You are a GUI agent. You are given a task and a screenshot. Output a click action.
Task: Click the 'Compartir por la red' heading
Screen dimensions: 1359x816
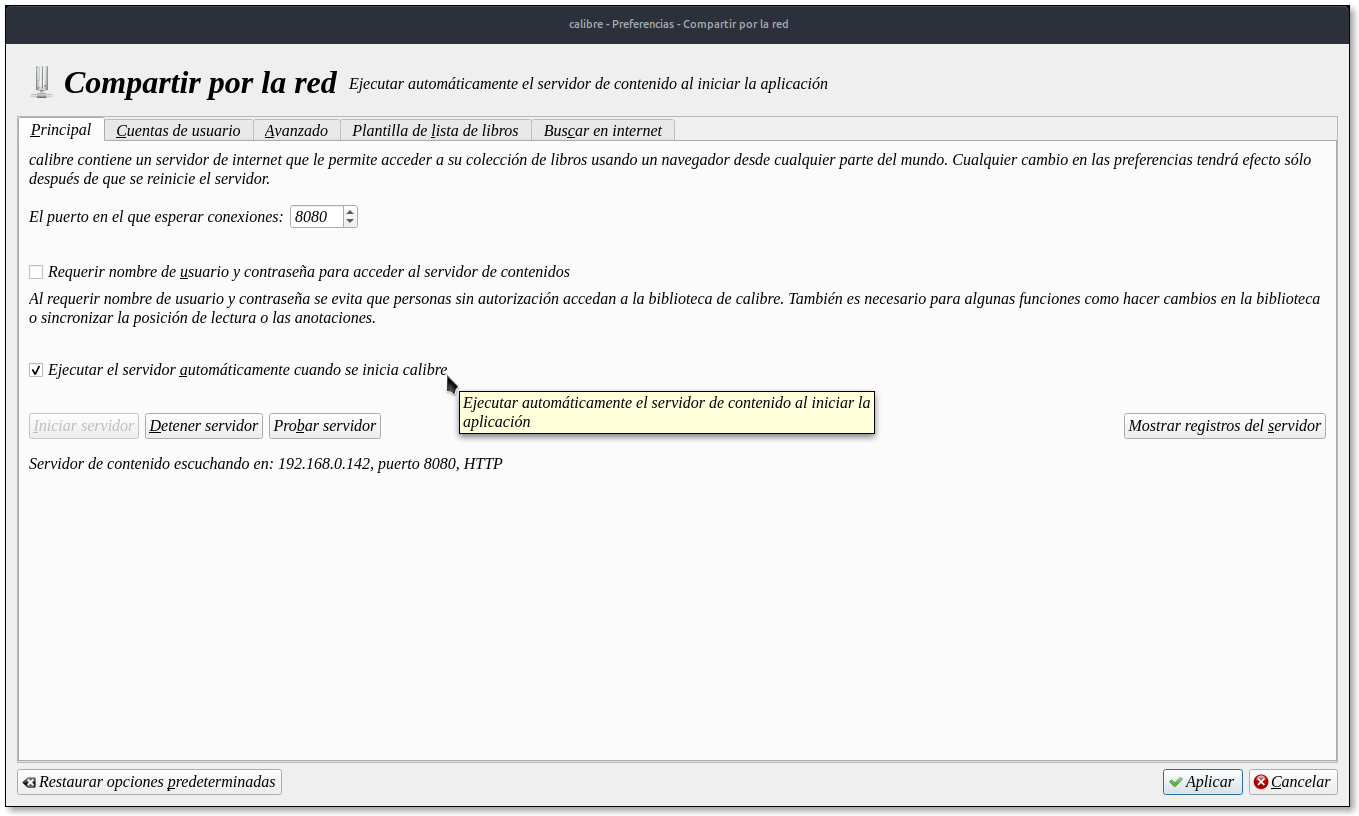[200, 83]
